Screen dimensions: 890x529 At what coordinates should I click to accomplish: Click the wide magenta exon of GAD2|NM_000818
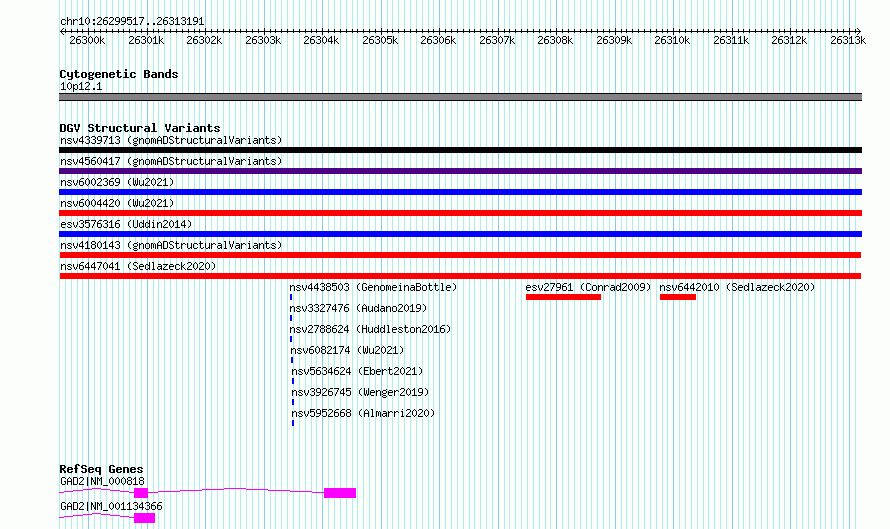point(340,493)
